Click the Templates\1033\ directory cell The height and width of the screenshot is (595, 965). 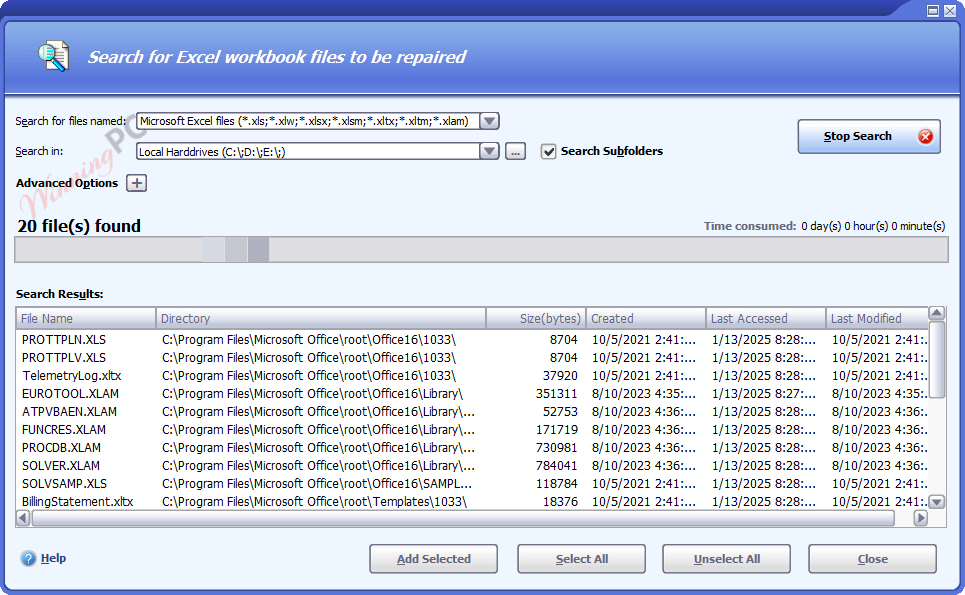point(314,501)
